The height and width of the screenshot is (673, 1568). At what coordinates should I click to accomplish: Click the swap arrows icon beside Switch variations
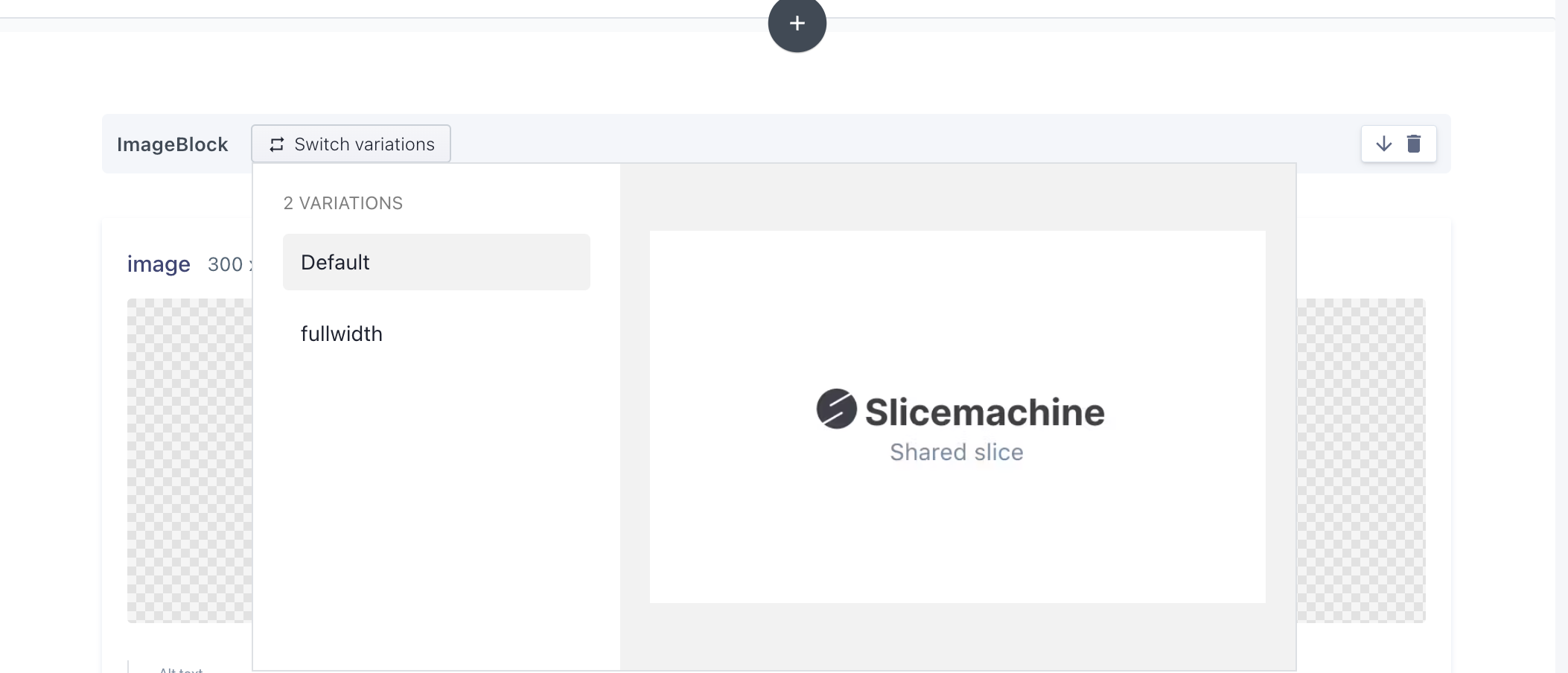click(x=276, y=144)
